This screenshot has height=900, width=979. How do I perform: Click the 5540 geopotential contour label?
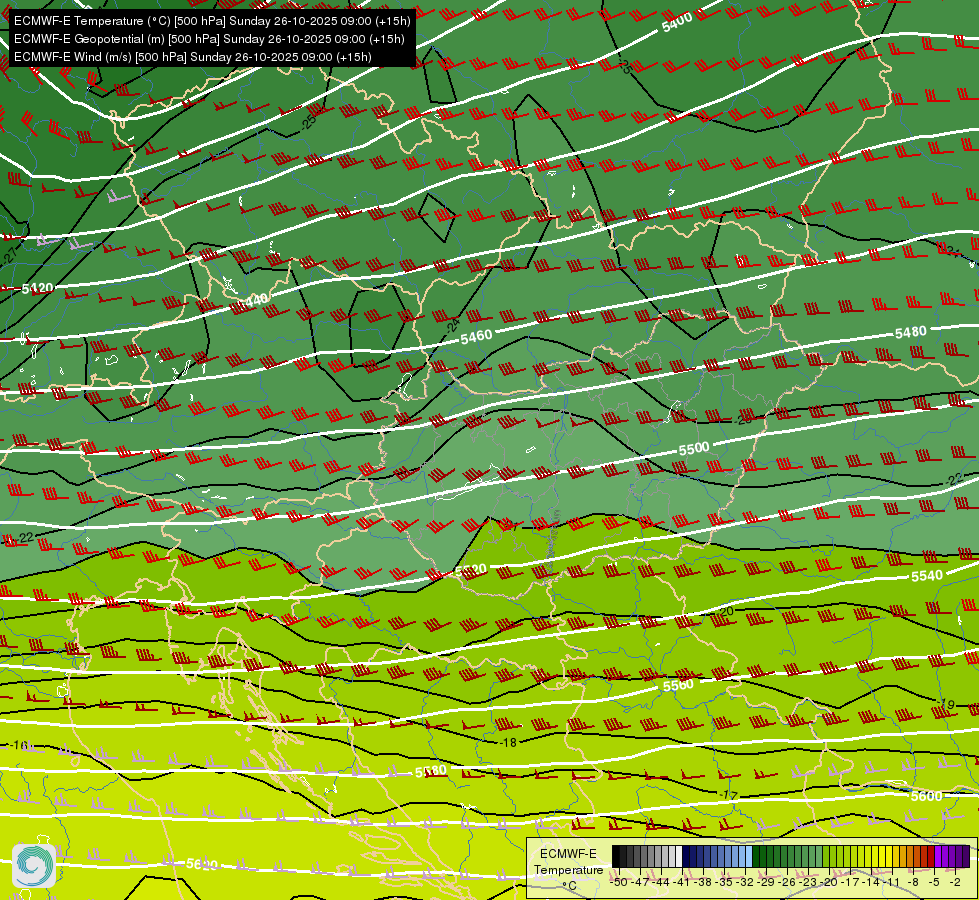(927, 575)
